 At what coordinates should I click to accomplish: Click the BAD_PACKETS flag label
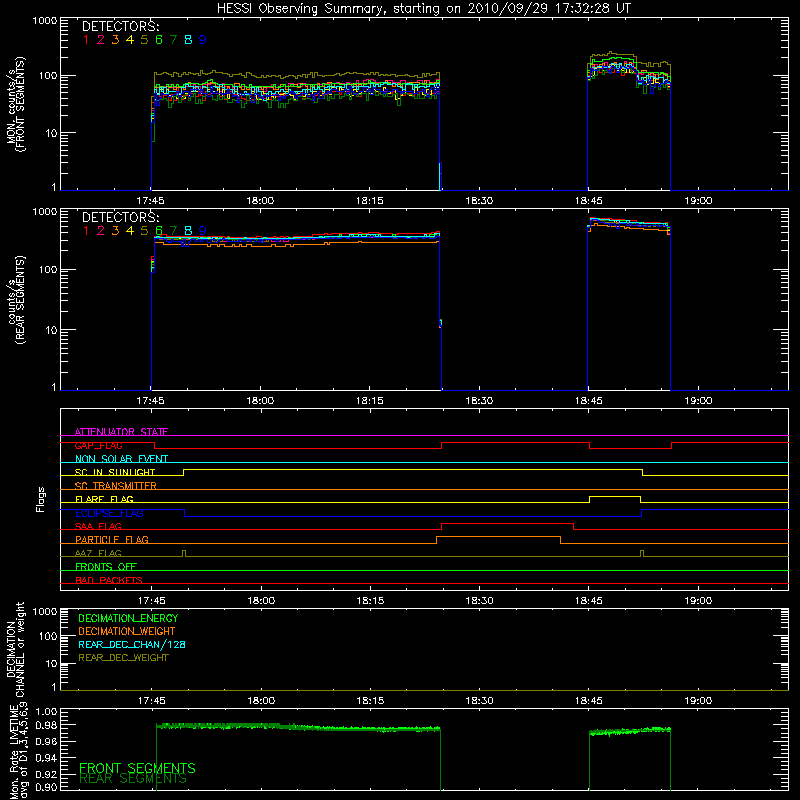(109, 580)
